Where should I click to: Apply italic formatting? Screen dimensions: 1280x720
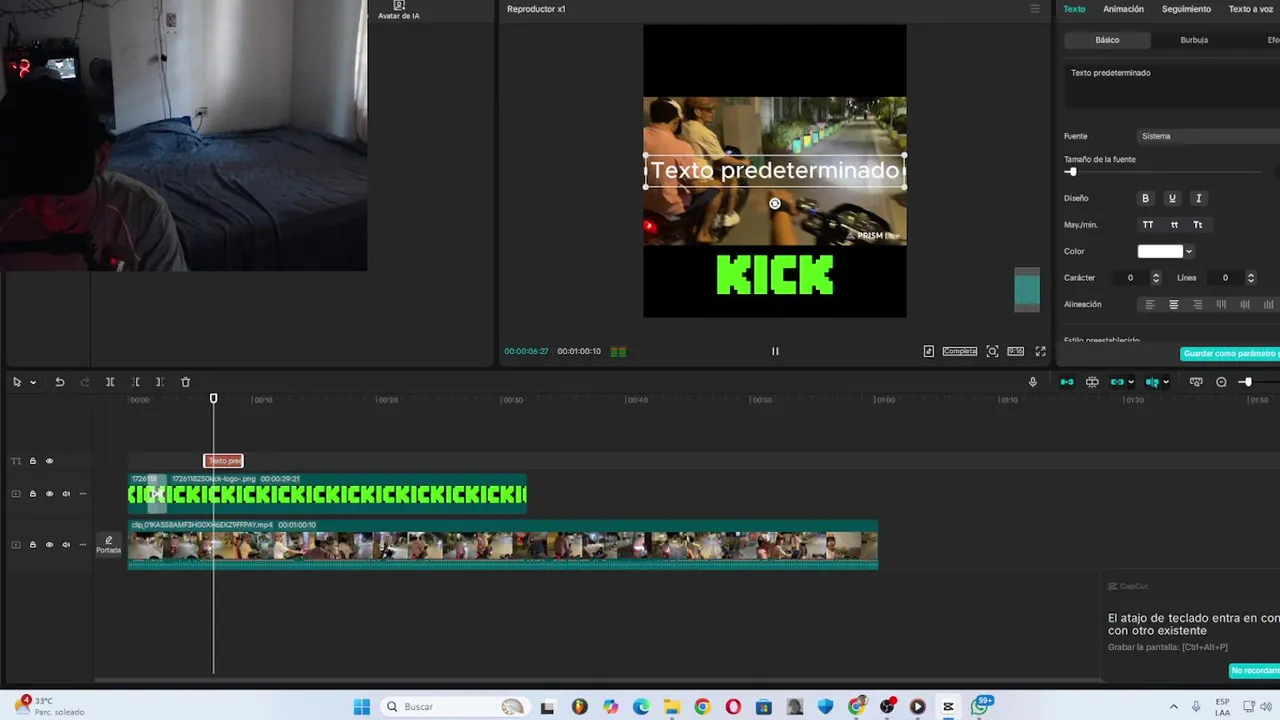[x=1198, y=198]
